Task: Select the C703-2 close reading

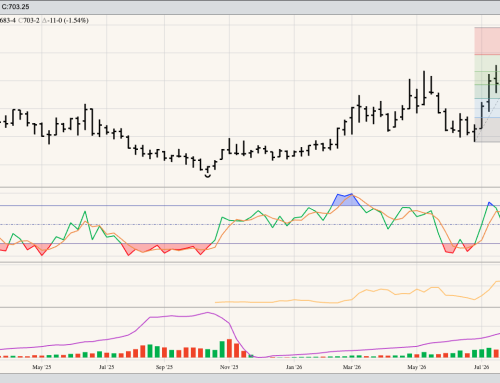Action: click(29, 20)
